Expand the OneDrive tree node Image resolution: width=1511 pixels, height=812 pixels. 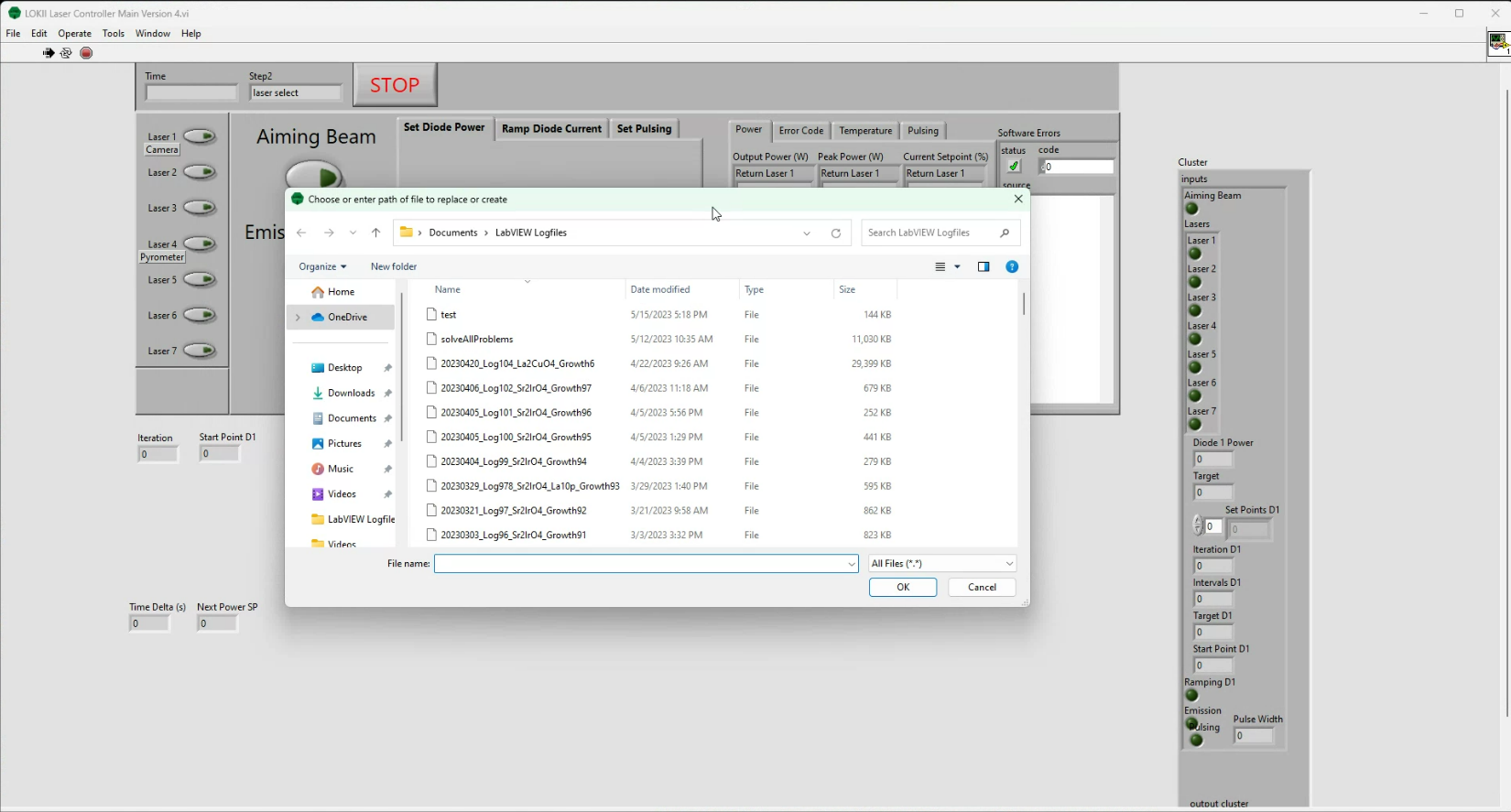[x=298, y=318]
